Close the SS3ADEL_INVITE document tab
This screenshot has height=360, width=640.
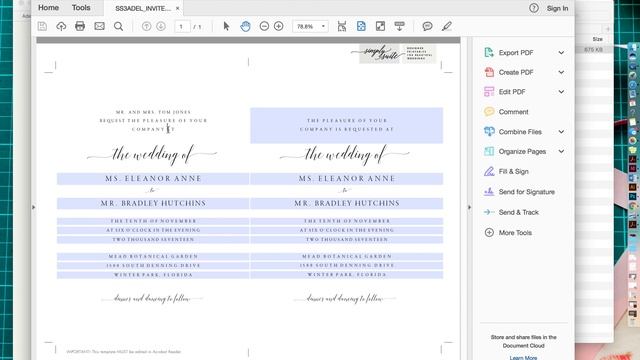178,8
